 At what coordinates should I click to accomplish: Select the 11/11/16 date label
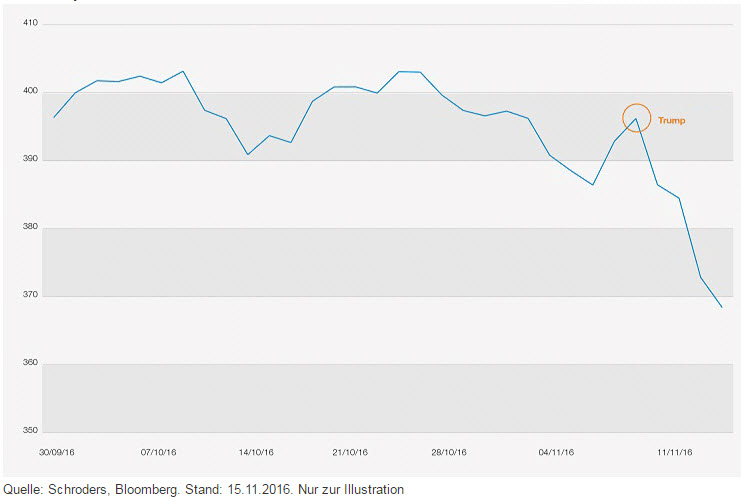pyautogui.click(x=675, y=452)
